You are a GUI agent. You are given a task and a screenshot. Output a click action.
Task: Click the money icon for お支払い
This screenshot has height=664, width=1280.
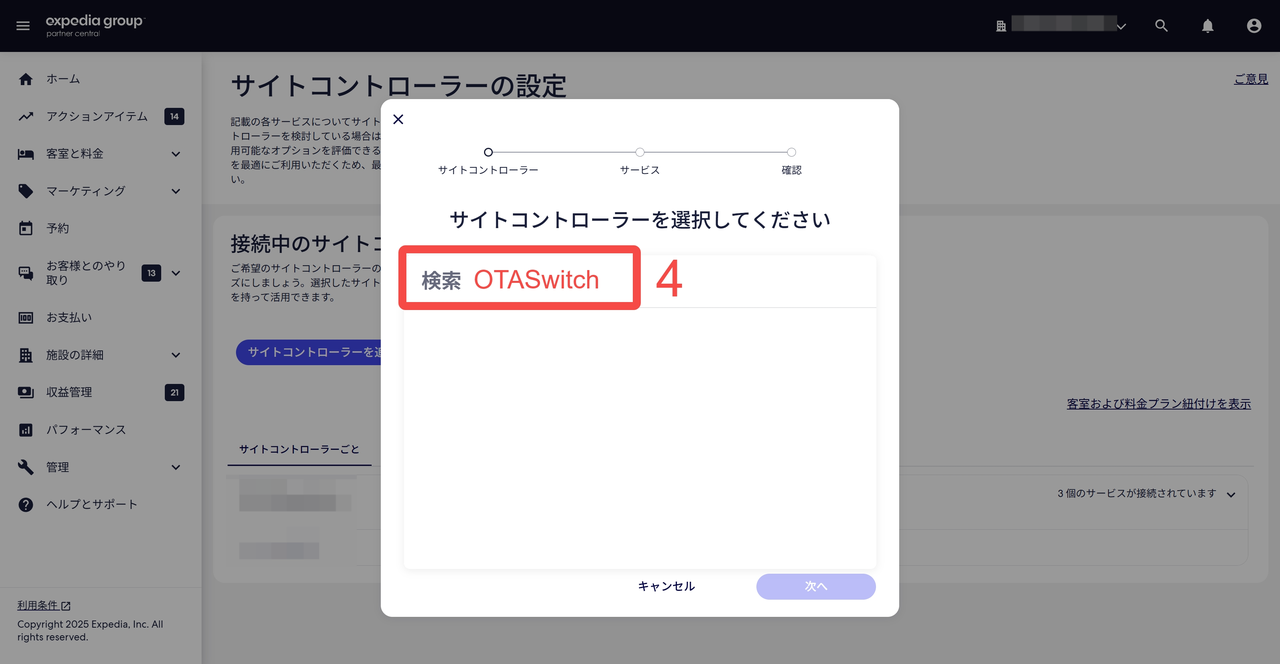pos(26,317)
